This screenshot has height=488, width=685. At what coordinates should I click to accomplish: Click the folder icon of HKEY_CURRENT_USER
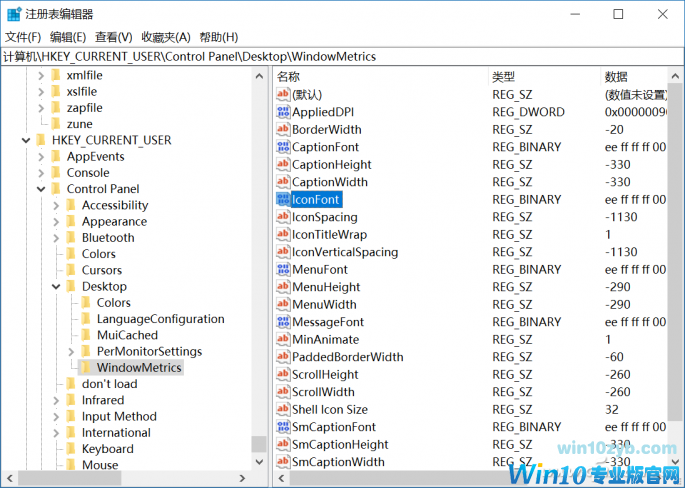[x=41, y=140]
